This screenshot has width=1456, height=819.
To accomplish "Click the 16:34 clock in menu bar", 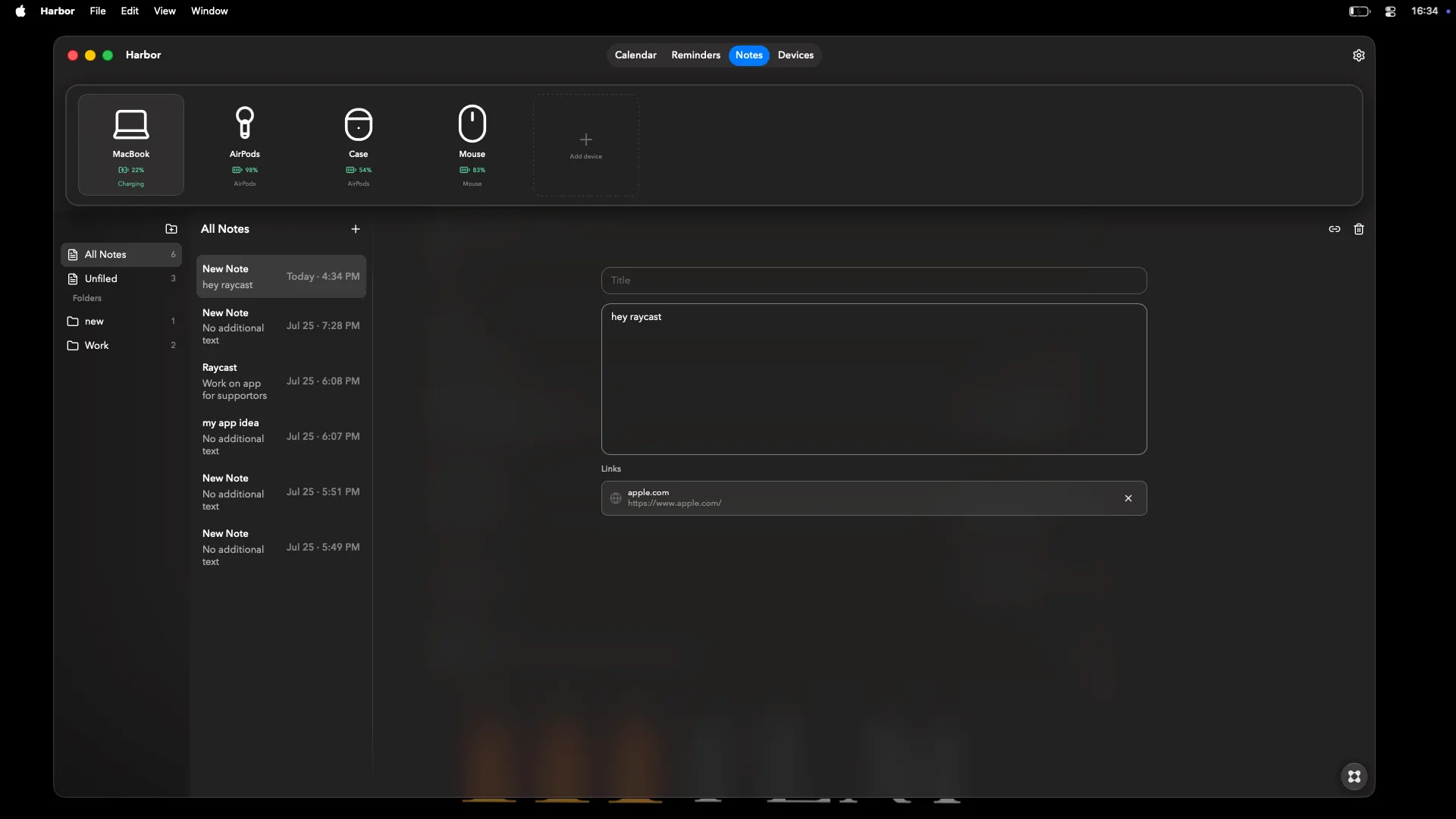I will [1425, 11].
